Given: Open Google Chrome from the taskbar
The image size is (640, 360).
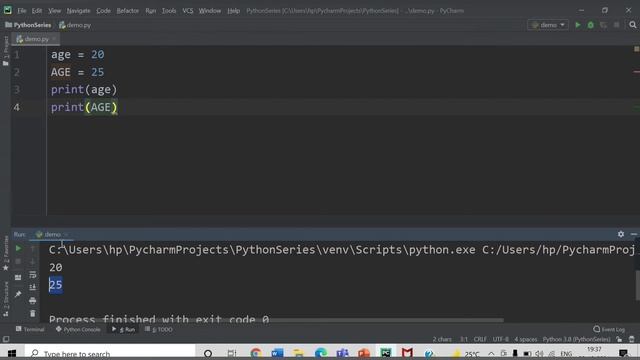Looking at the screenshot, I should click(x=256, y=353).
